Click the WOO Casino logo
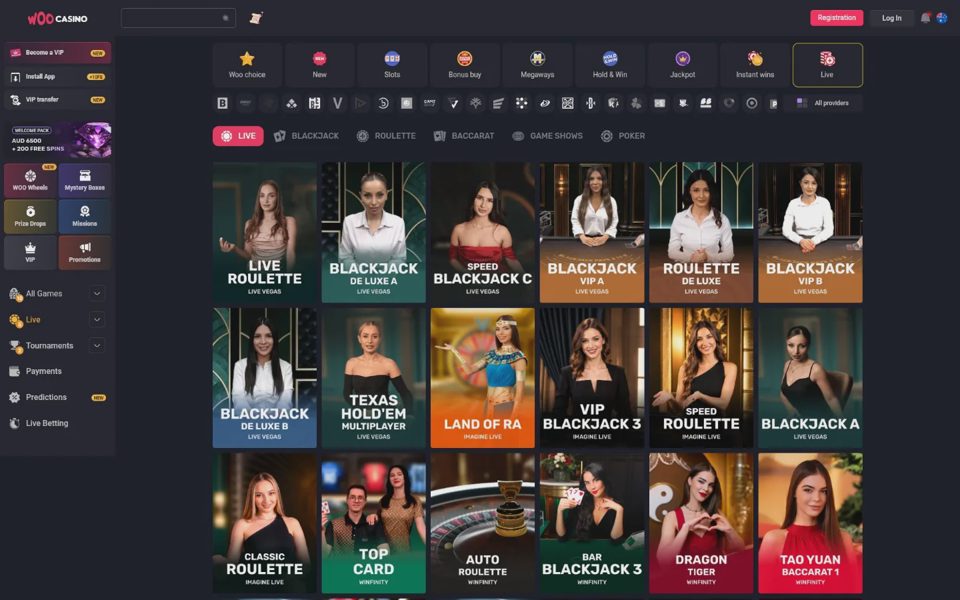This screenshot has height=600, width=960. 58,18
